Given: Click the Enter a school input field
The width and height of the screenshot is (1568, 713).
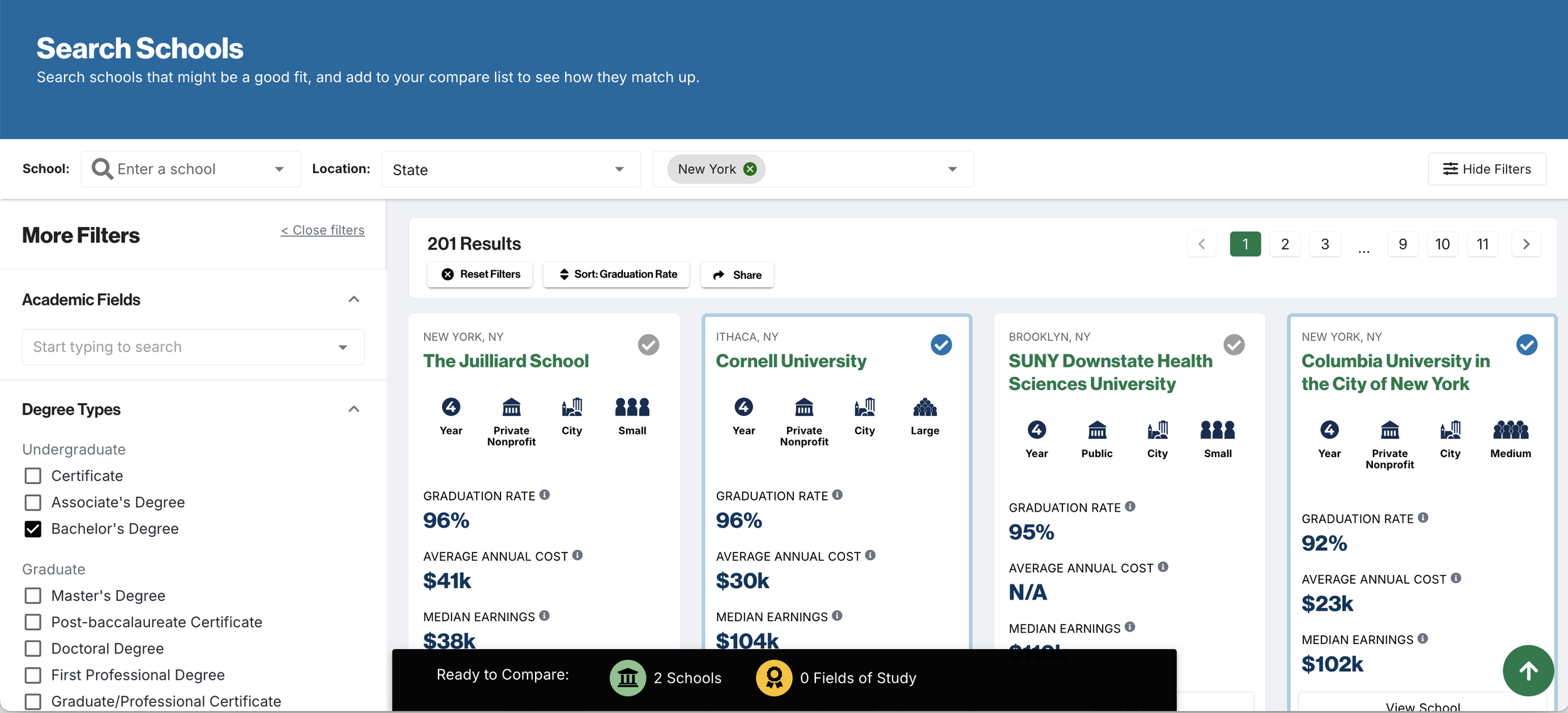Looking at the screenshot, I should click(x=191, y=169).
